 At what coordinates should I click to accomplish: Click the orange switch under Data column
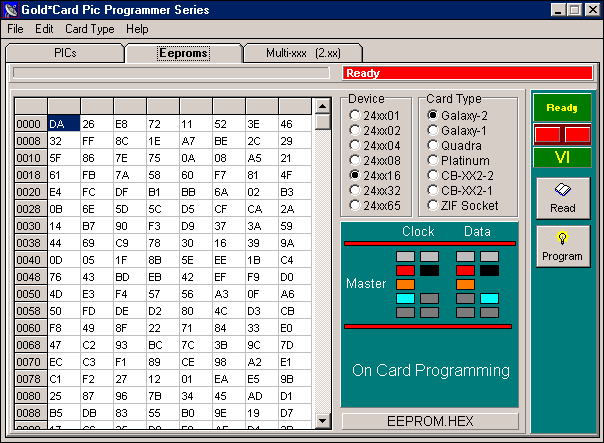pyautogui.click(x=465, y=285)
